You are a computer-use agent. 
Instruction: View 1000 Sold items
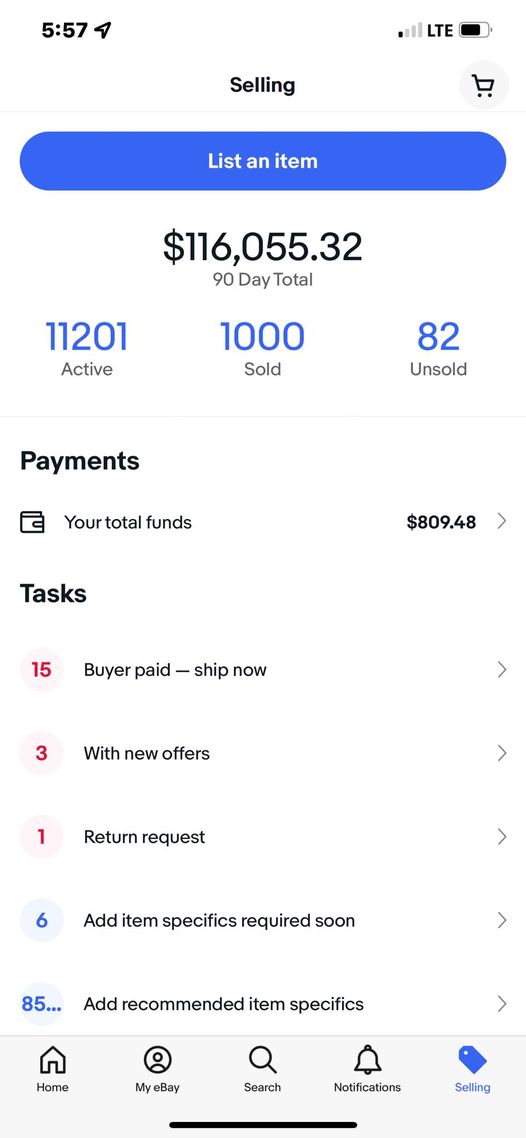click(x=263, y=349)
